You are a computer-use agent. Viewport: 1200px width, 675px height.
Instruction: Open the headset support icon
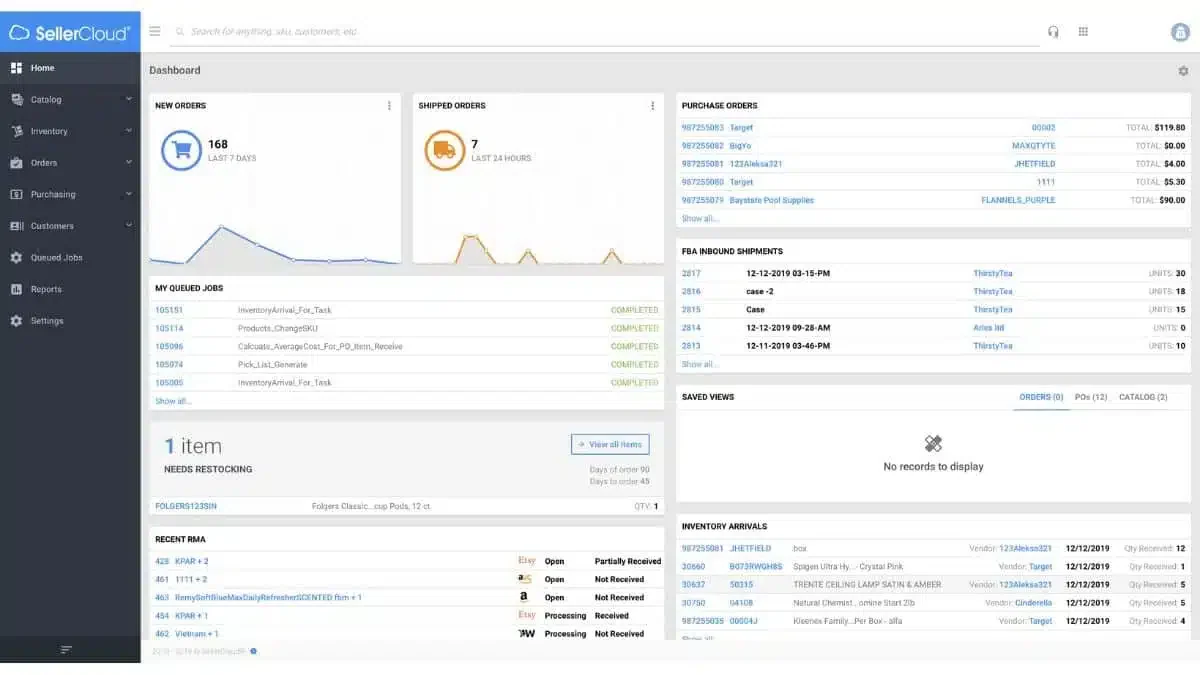(1053, 32)
